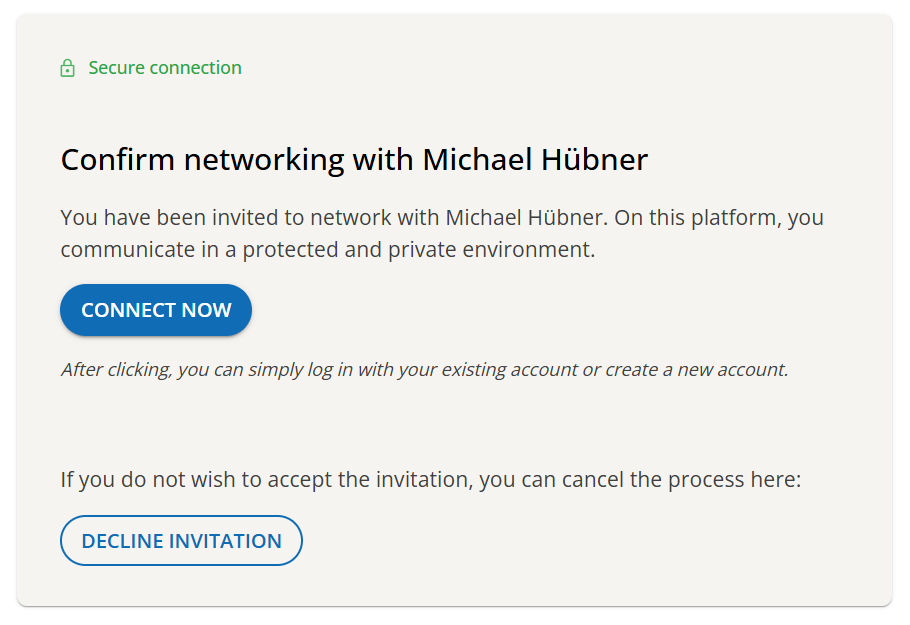The width and height of the screenshot is (910, 625).
Task: Click the word 'networking' in the heading
Action: click(x=263, y=160)
